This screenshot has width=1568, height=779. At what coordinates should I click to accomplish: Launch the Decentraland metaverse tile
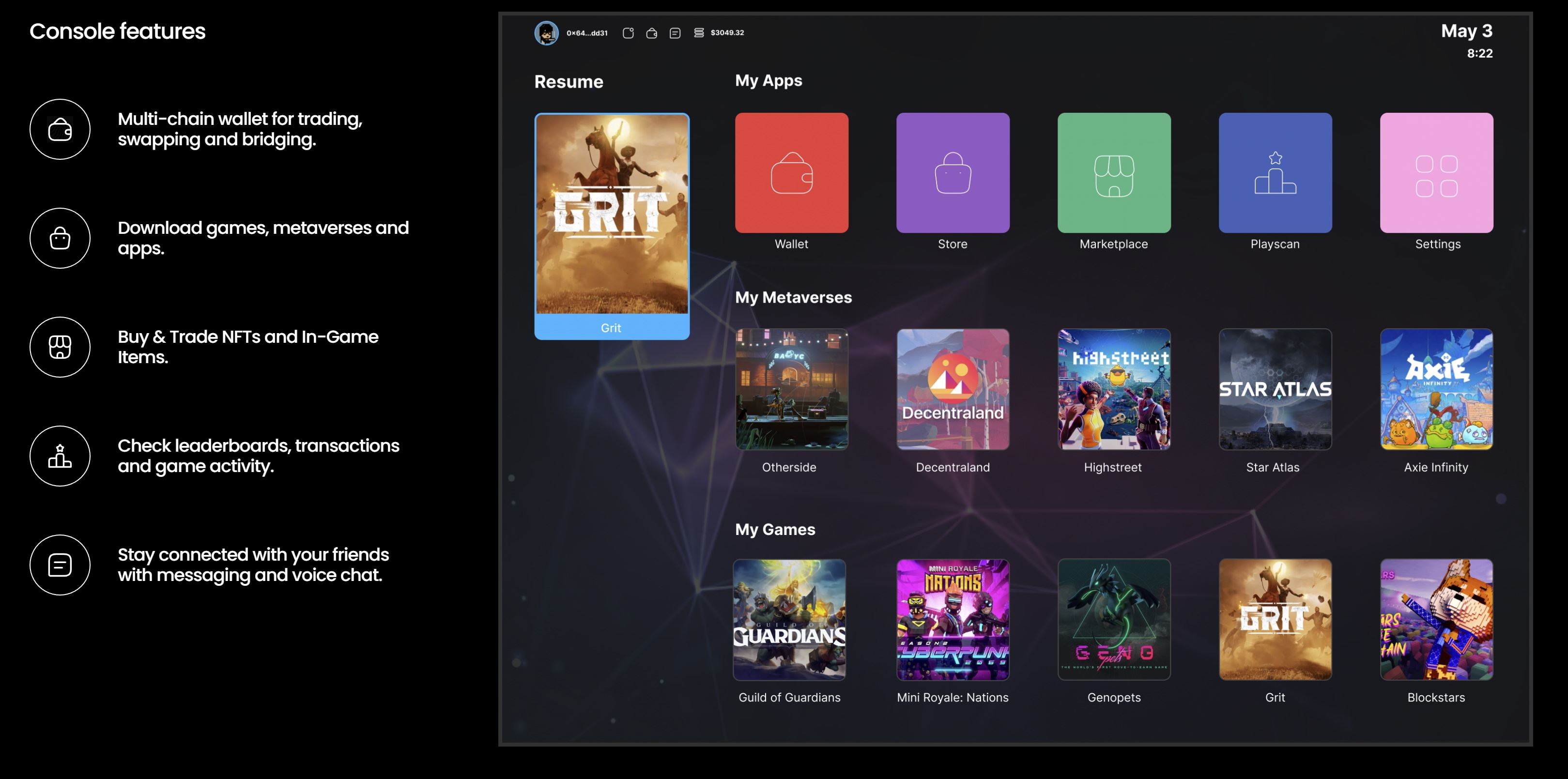[953, 389]
